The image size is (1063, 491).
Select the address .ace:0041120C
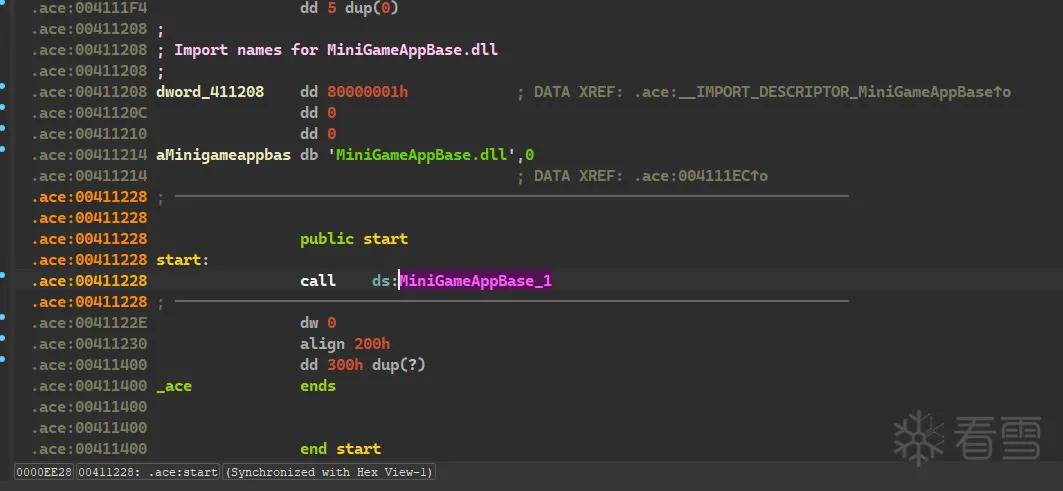[89, 113]
